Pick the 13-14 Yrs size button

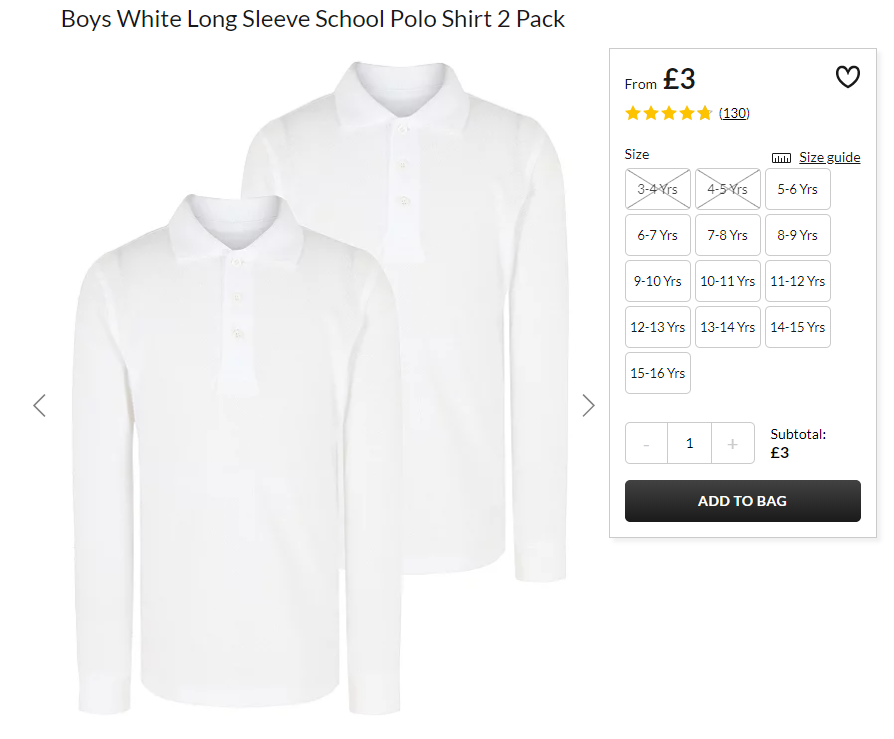[728, 327]
